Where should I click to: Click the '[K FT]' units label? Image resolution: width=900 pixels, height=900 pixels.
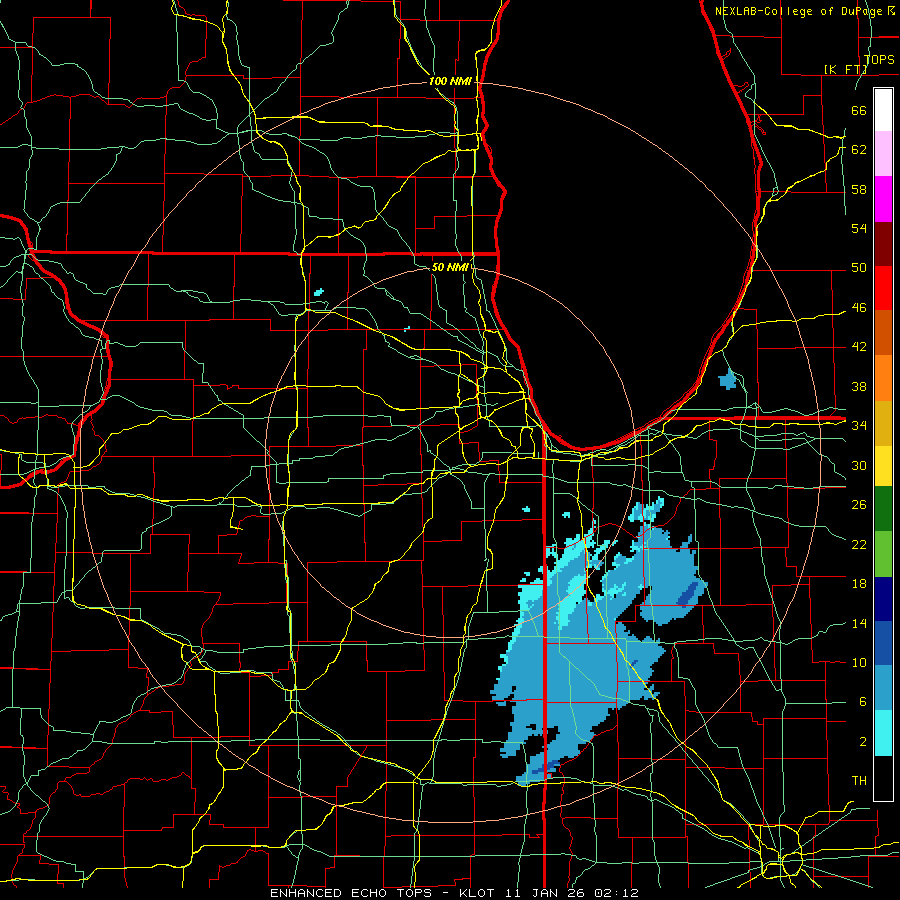click(846, 69)
